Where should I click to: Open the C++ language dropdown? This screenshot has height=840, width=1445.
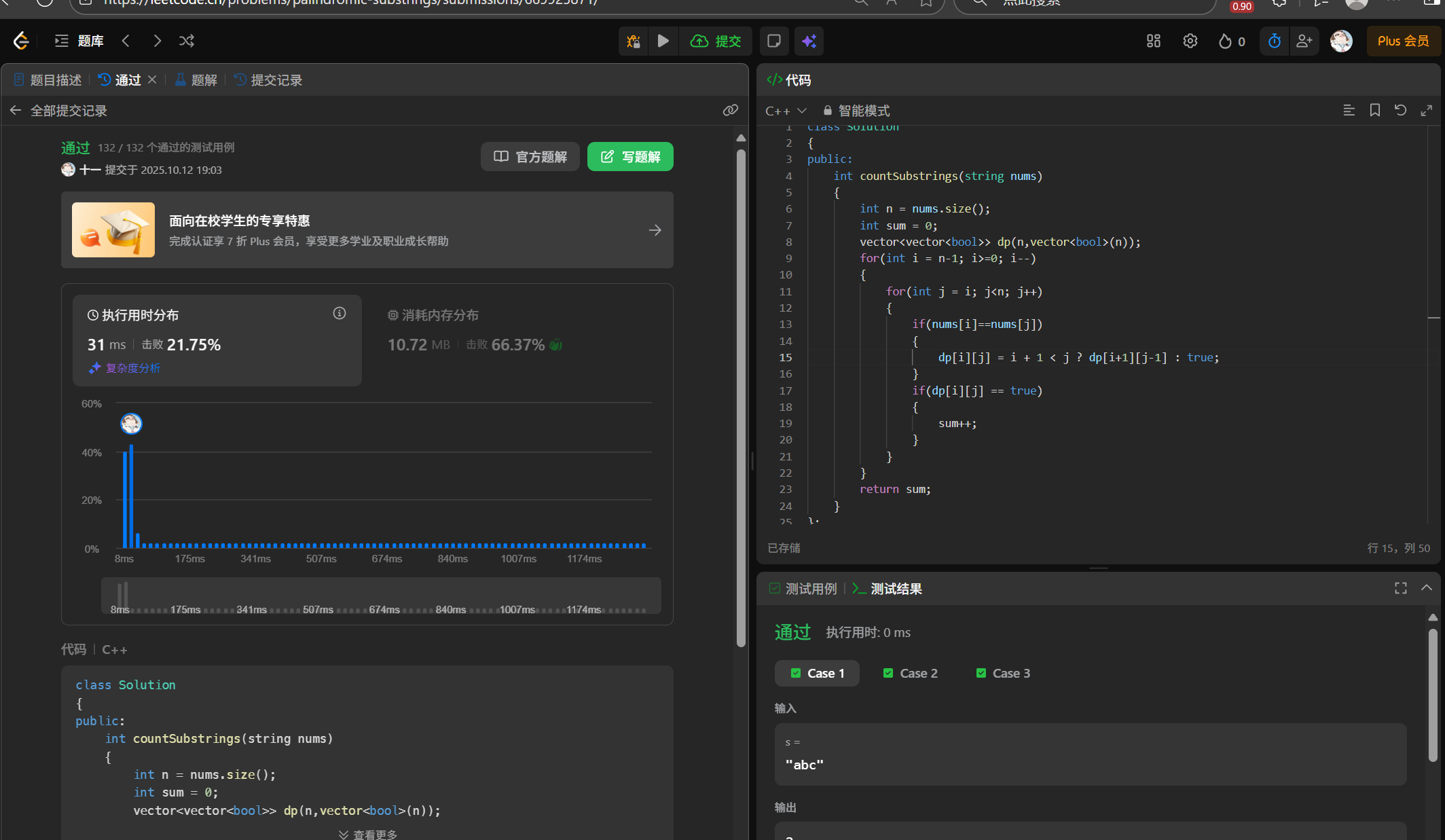point(786,111)
